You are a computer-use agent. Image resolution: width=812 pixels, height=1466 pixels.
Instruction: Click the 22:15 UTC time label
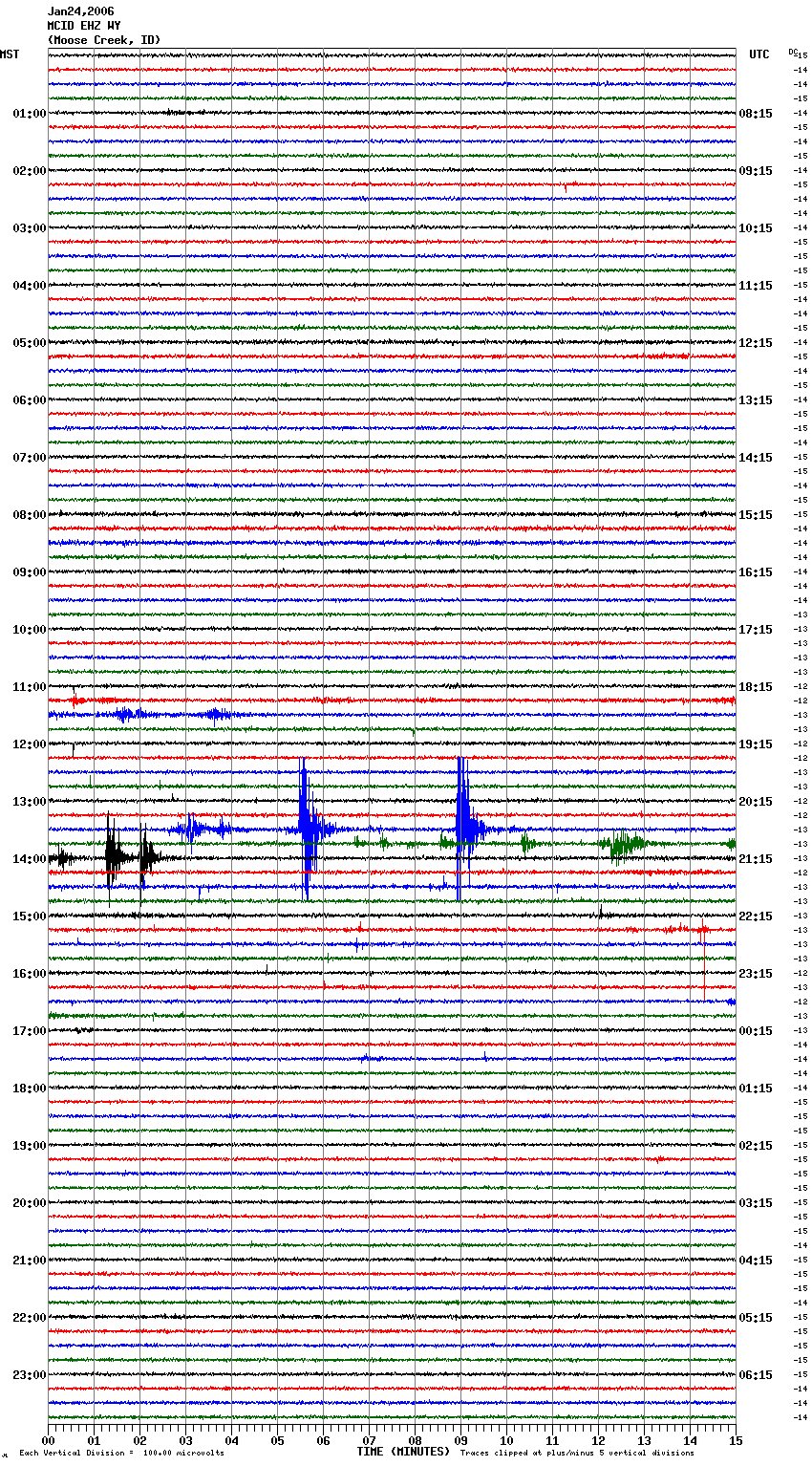pos(756,916)
